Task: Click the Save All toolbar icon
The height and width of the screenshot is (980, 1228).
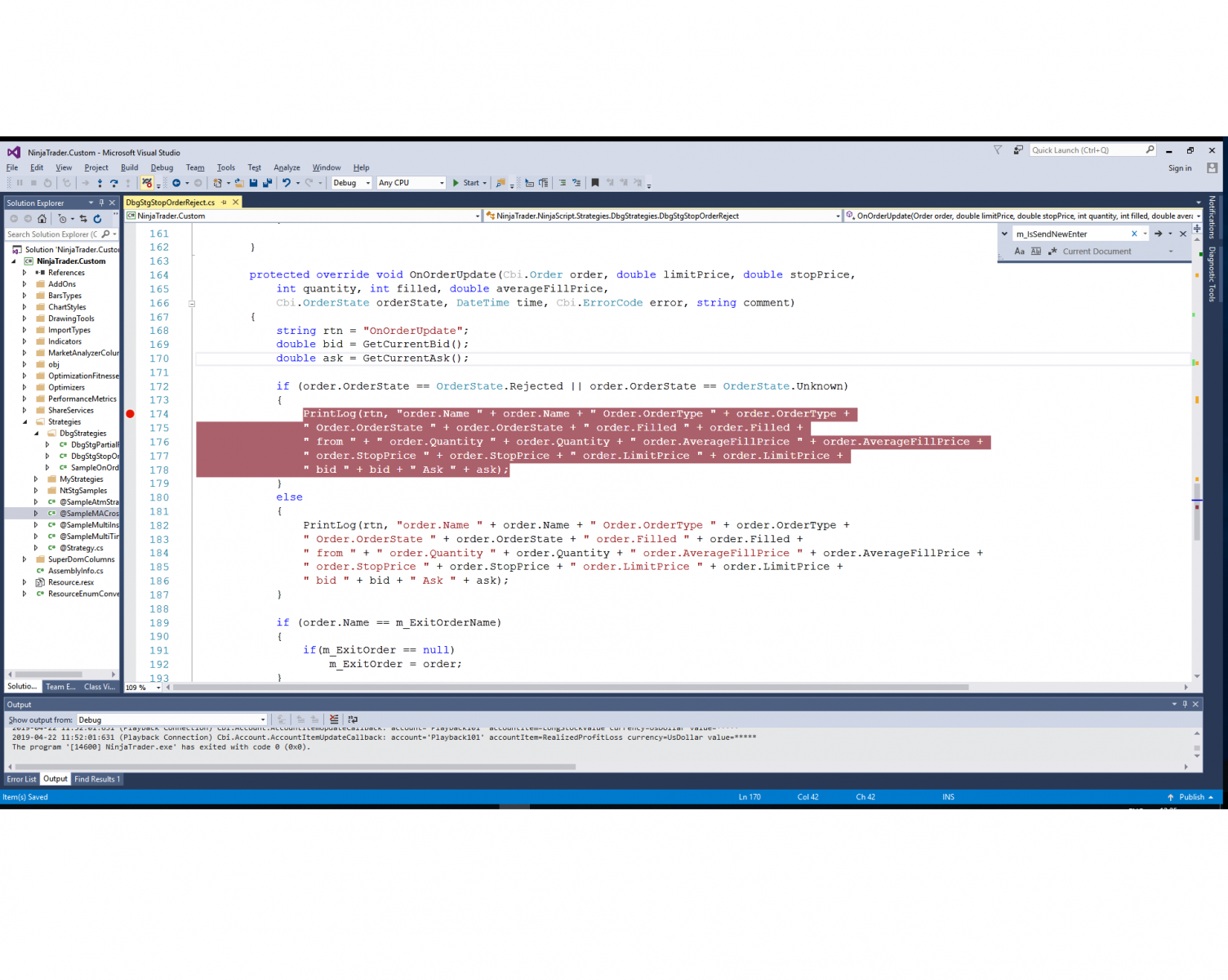Action: [266, 183]
